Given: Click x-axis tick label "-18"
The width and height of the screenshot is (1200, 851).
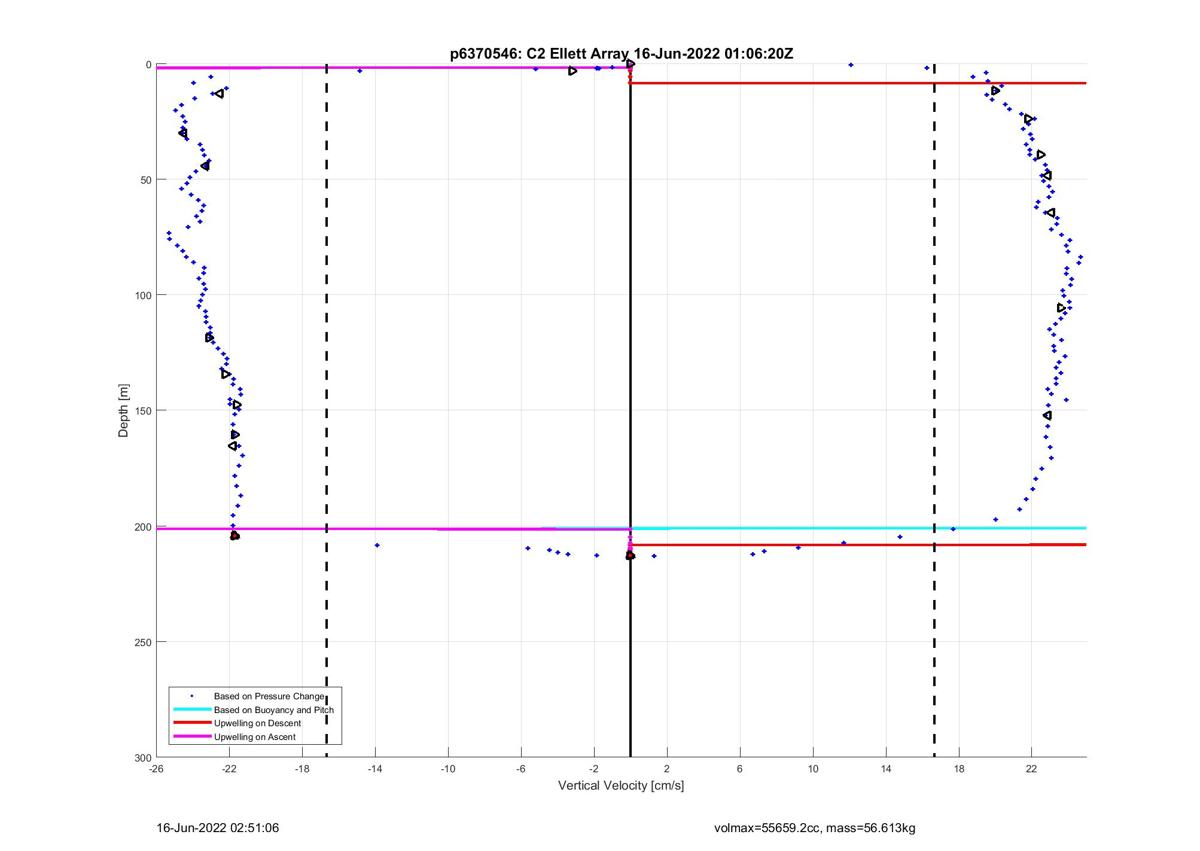Looking at the screenshot, I should tap(302, 769).
